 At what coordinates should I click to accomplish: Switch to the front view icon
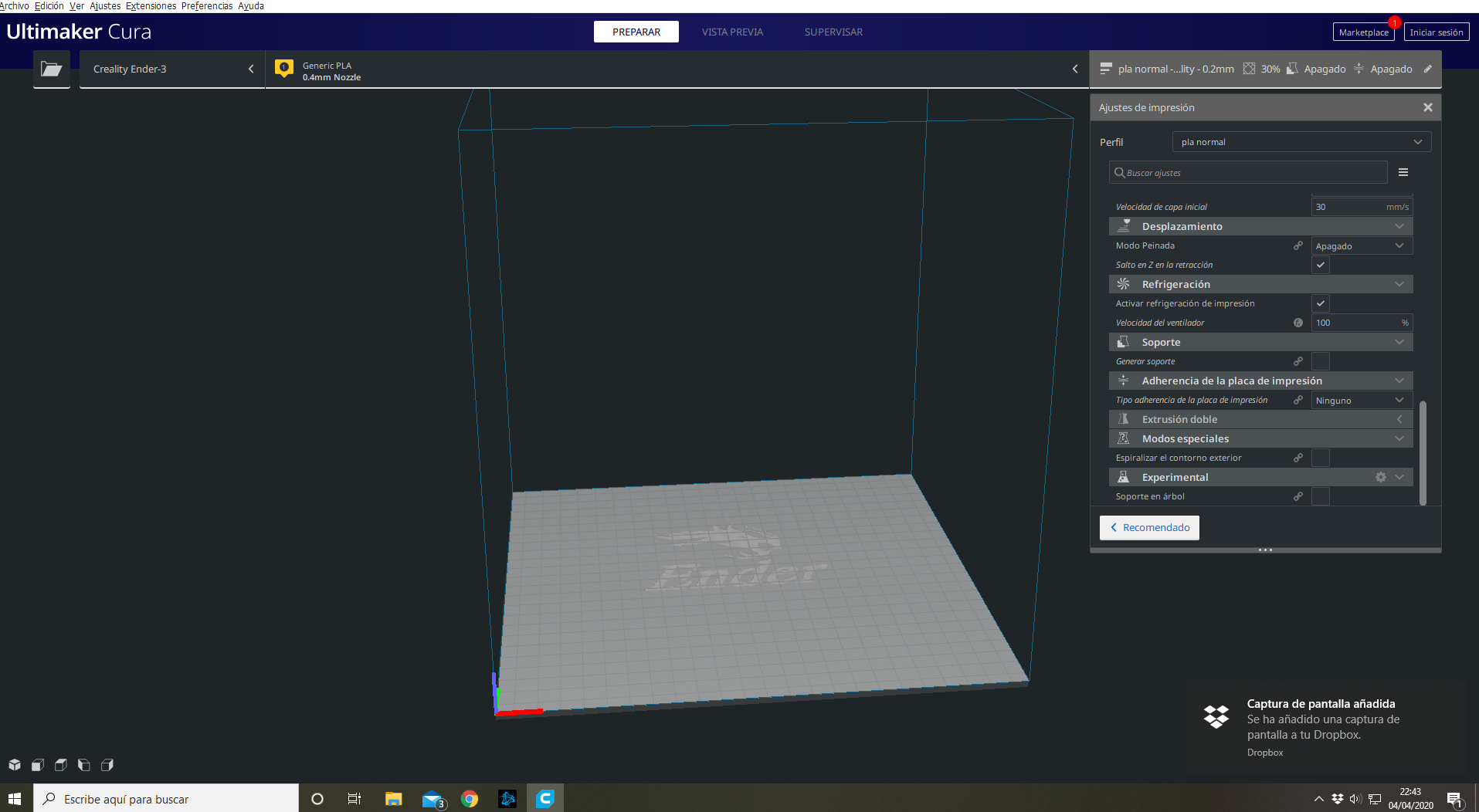point(38,765)
